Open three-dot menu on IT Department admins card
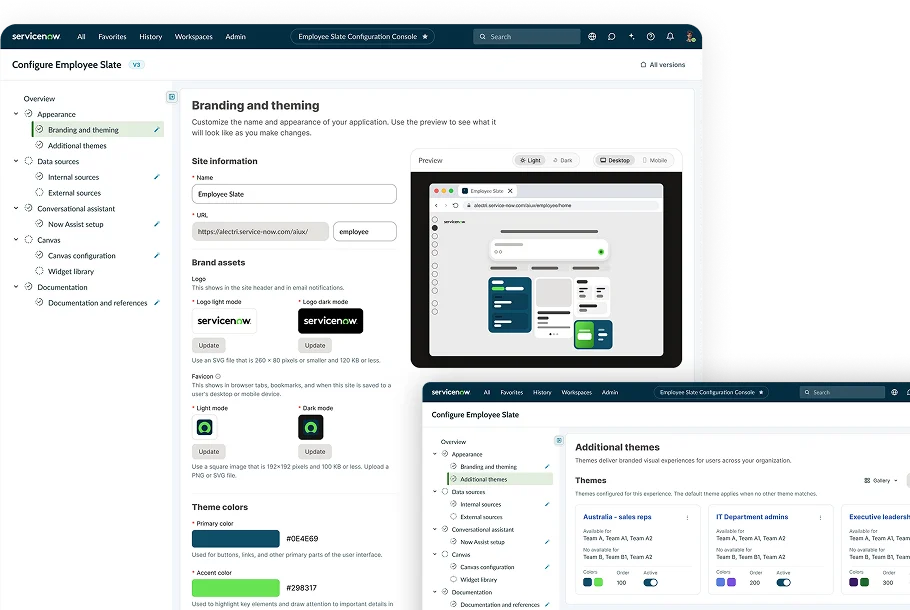Viewport: 910px width, 610px height. coord(820,517)
